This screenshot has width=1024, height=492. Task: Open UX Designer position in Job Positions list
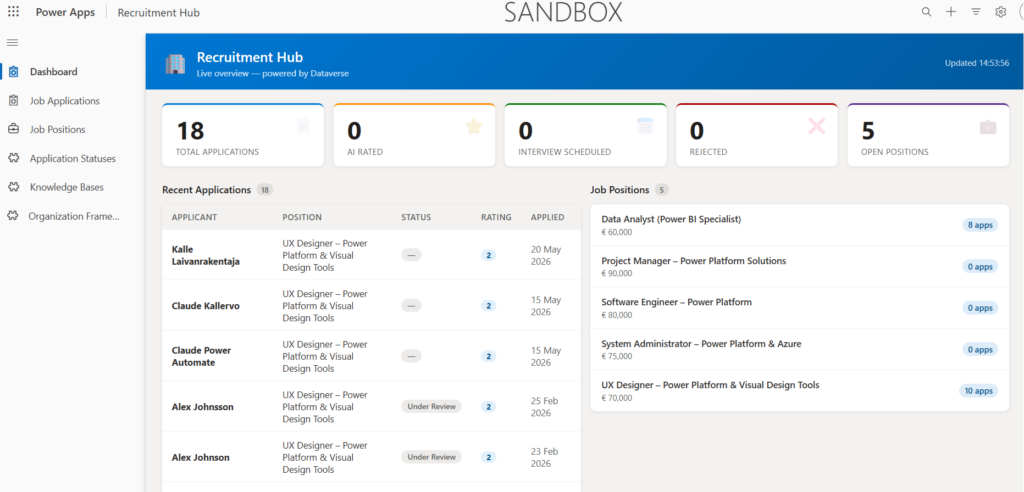[799, 391]
